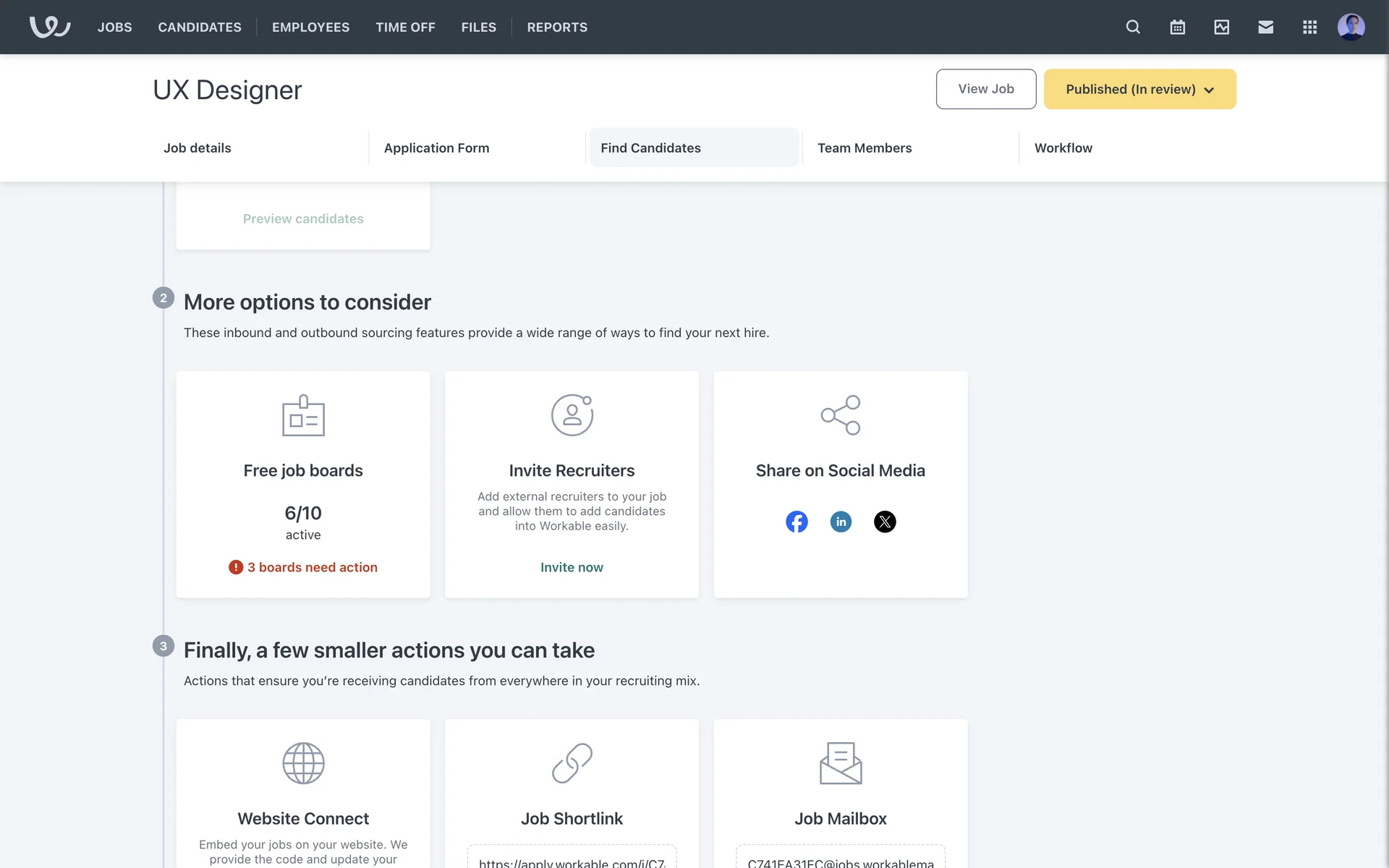1389x868 pixels.
Task: Click the Job Shortlink URL field
Action: 572,861
